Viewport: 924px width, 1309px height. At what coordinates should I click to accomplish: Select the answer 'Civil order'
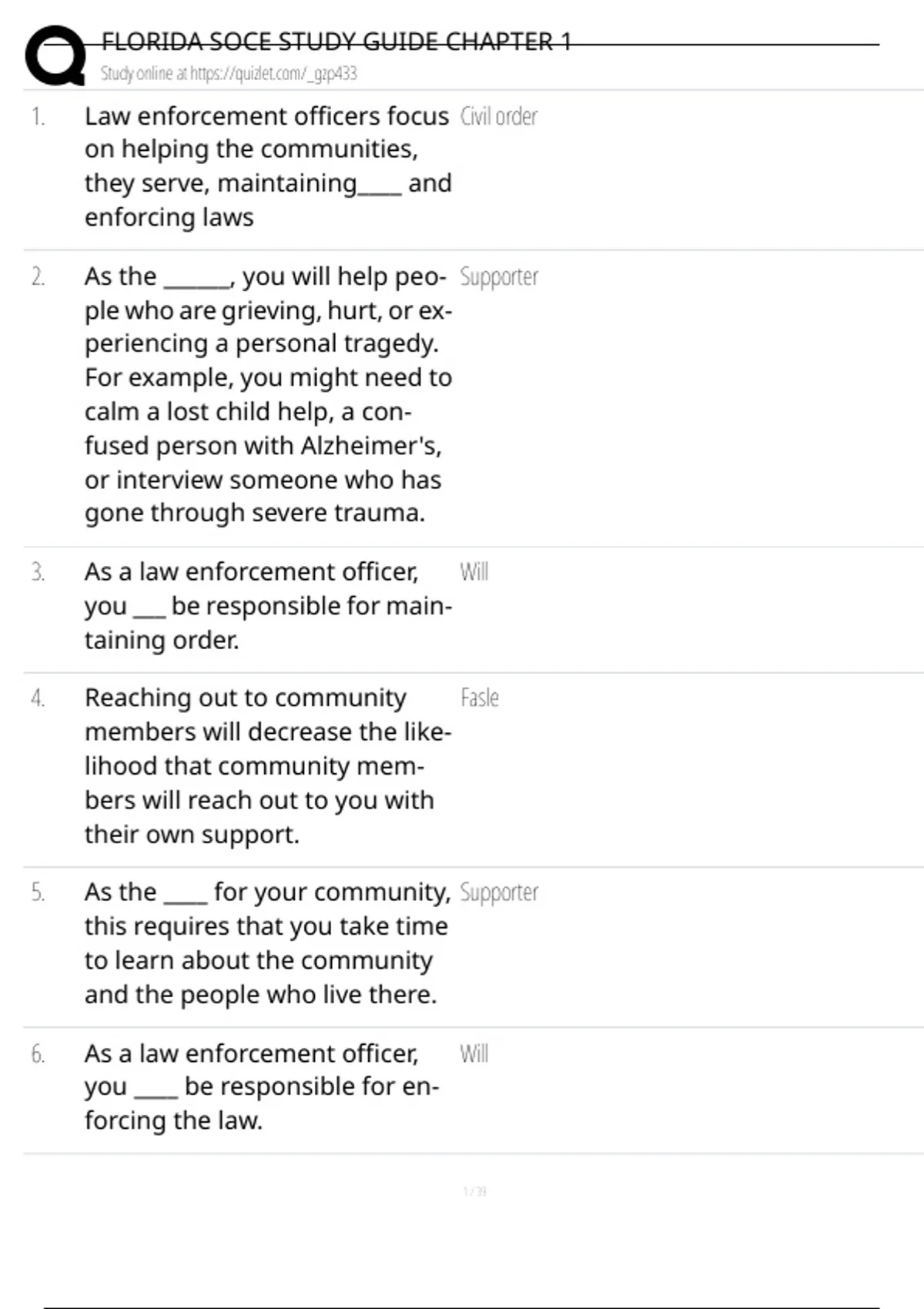pyautogui.click(x=498, y=116)
